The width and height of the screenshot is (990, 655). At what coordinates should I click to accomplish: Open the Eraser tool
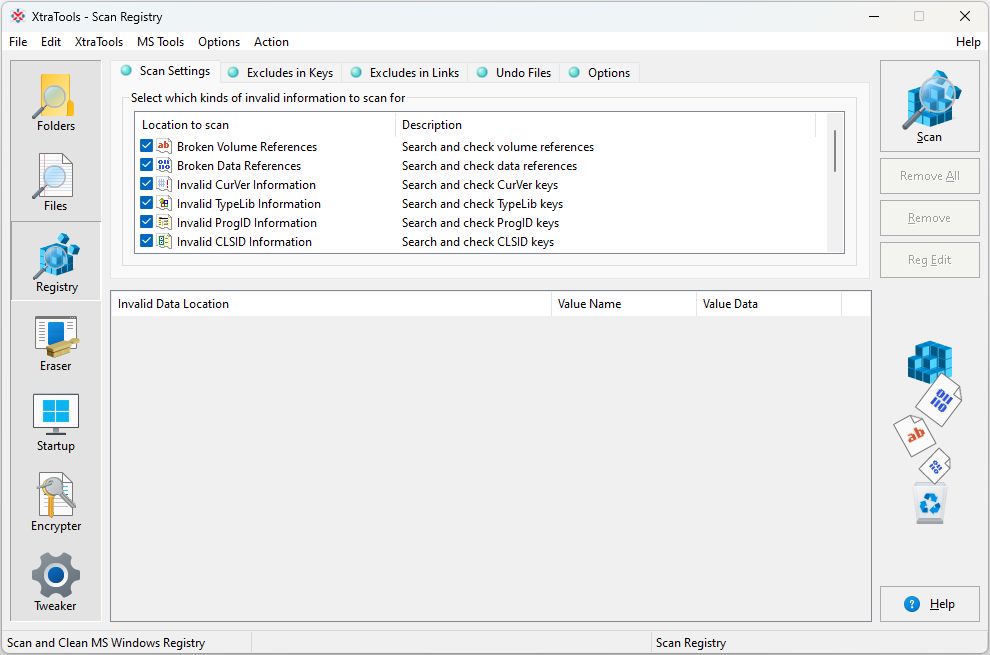click(56, 343)
